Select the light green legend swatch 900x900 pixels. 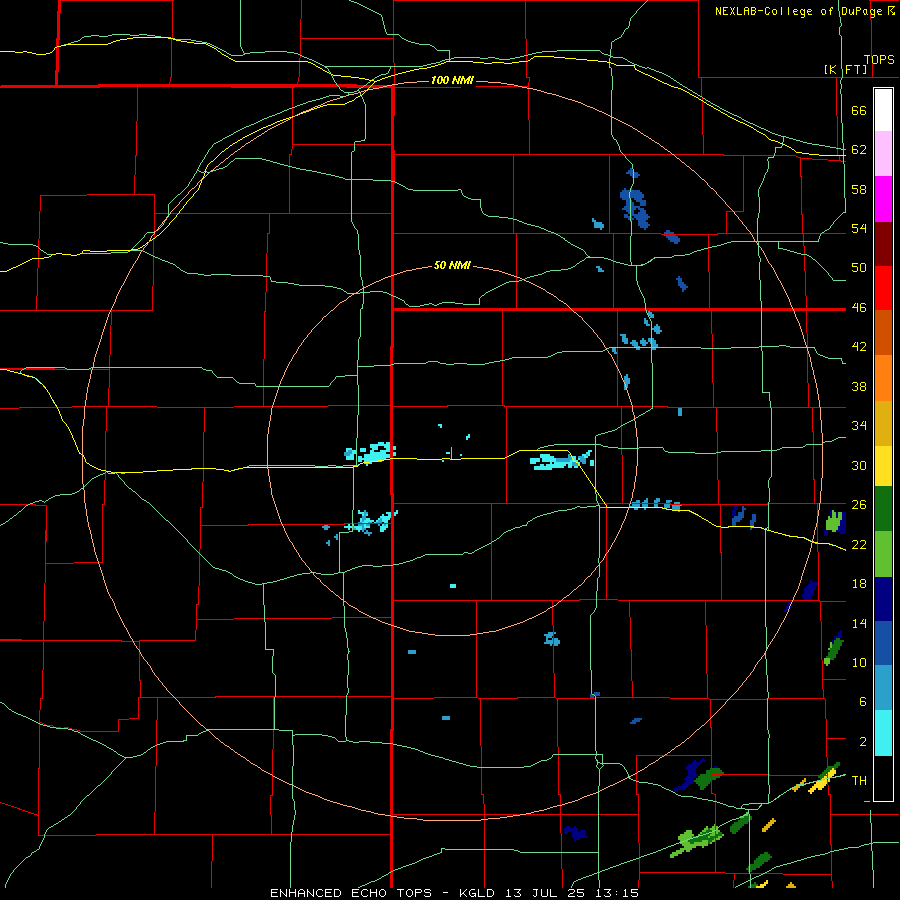(883, 554)
